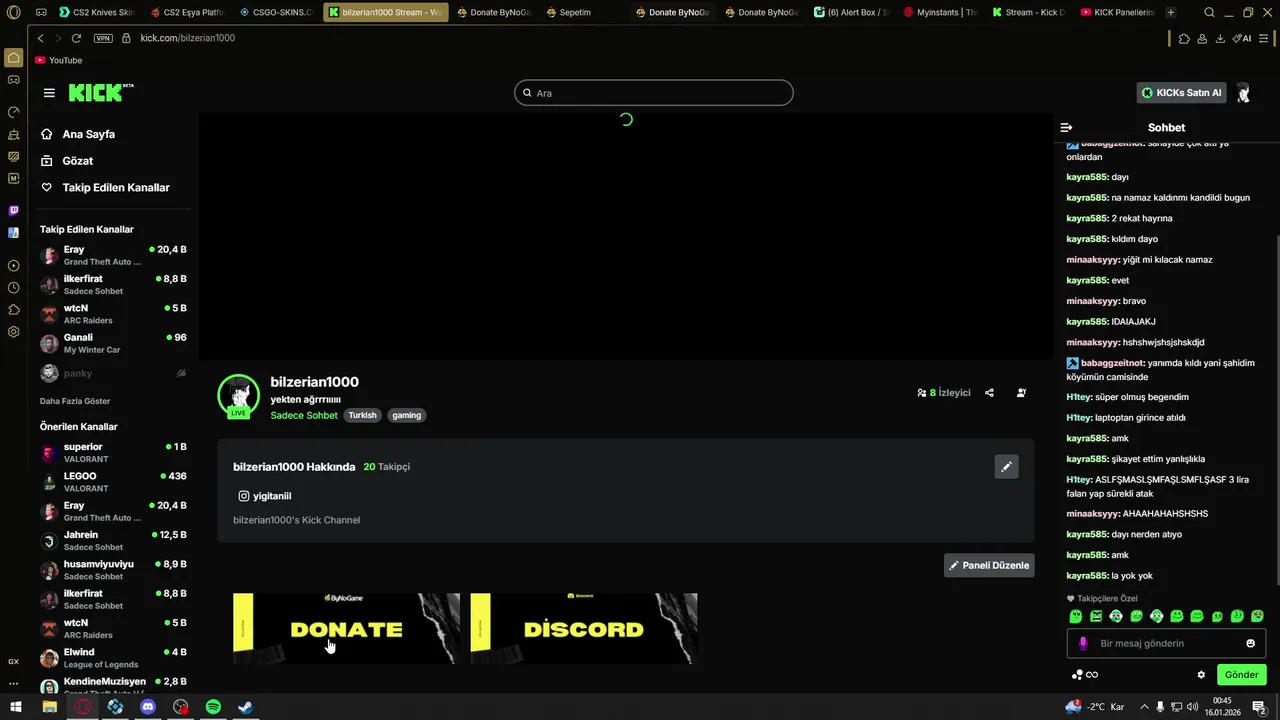Click the kick.com/bilzerian1000 address bar
1280x720 pixels.
tap(187, 38)
